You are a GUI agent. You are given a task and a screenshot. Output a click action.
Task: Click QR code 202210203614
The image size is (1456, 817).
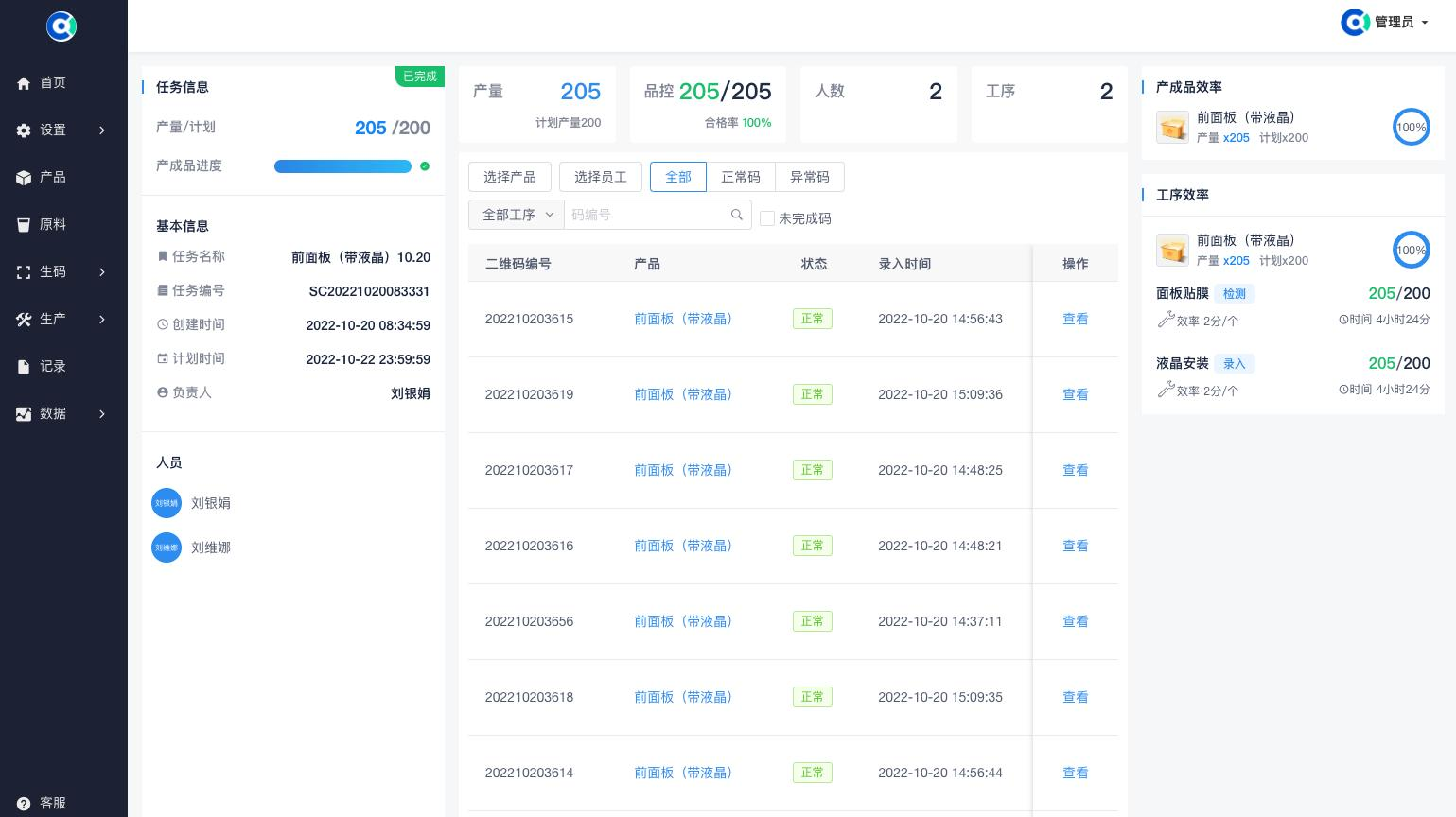tap(529, 773)
